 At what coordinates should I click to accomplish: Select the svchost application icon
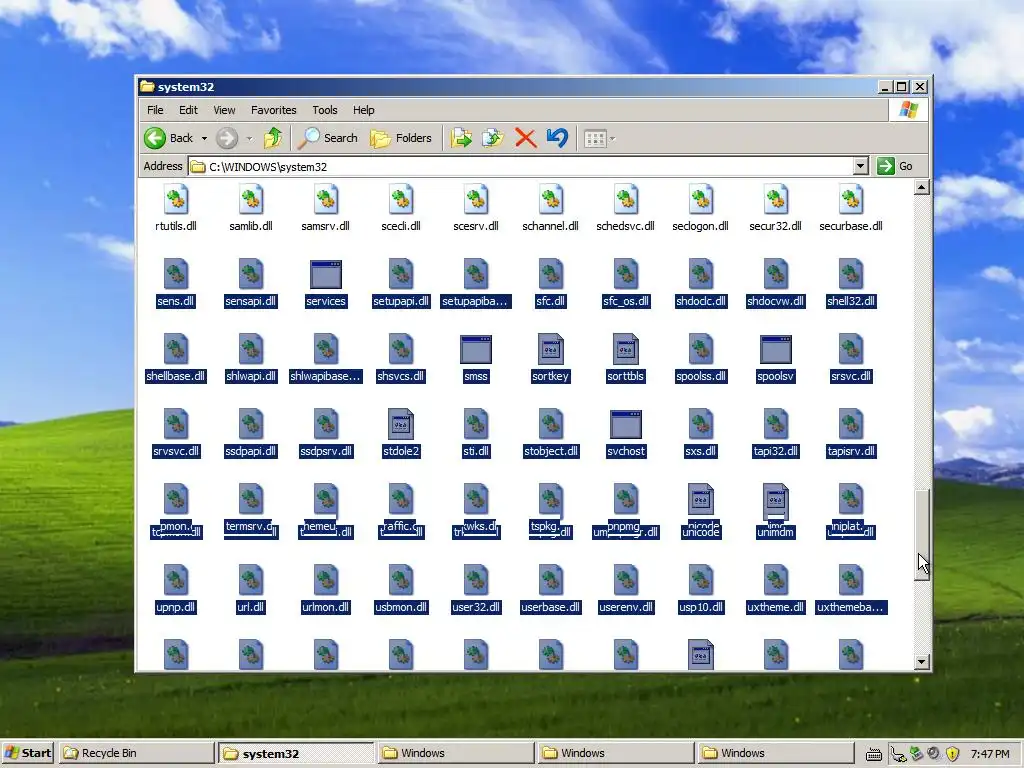pyautogui.click(x=626, y=424)
